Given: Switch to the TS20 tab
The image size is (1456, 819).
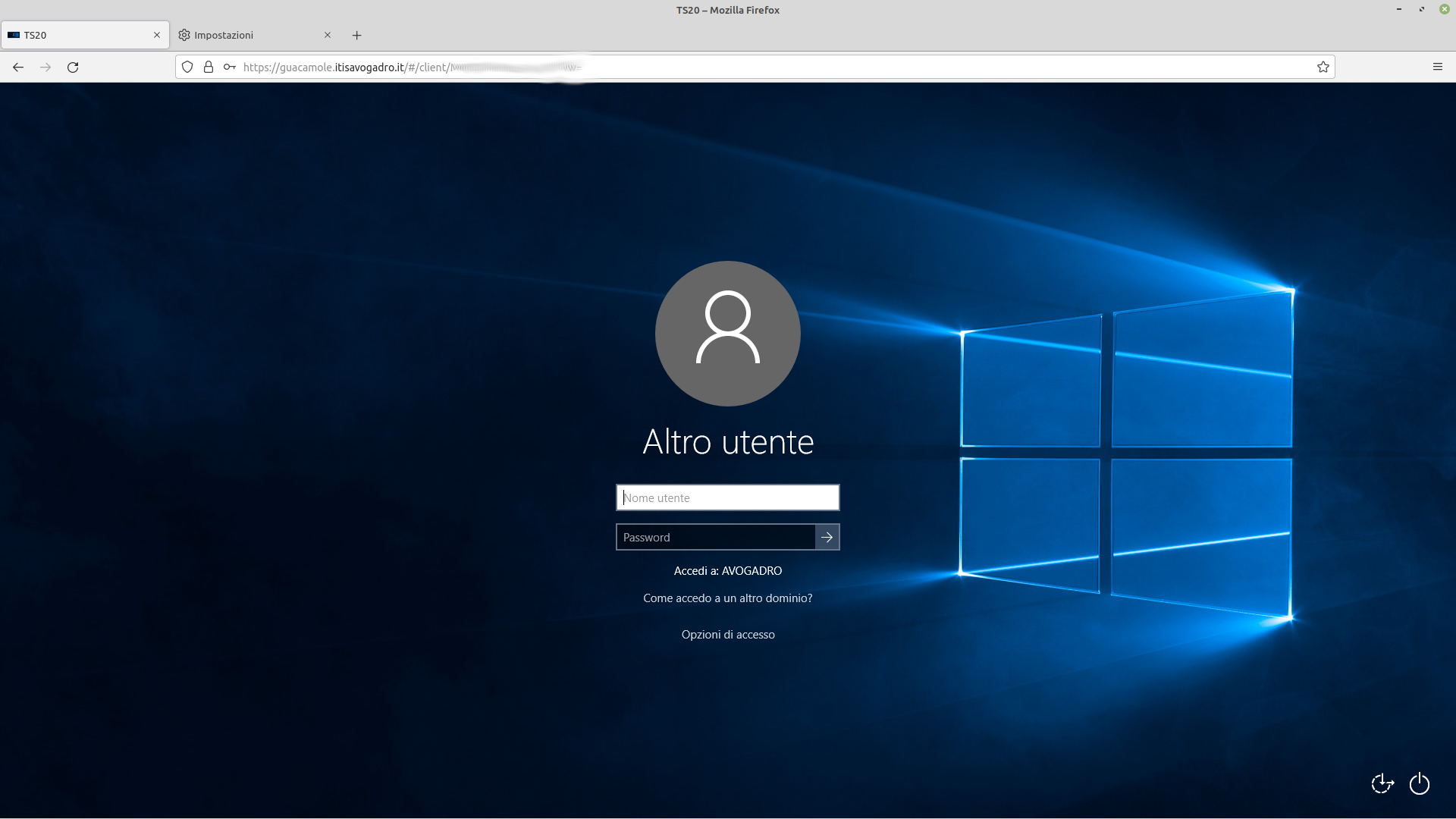Looking at the screenshot, I should 85,35.
